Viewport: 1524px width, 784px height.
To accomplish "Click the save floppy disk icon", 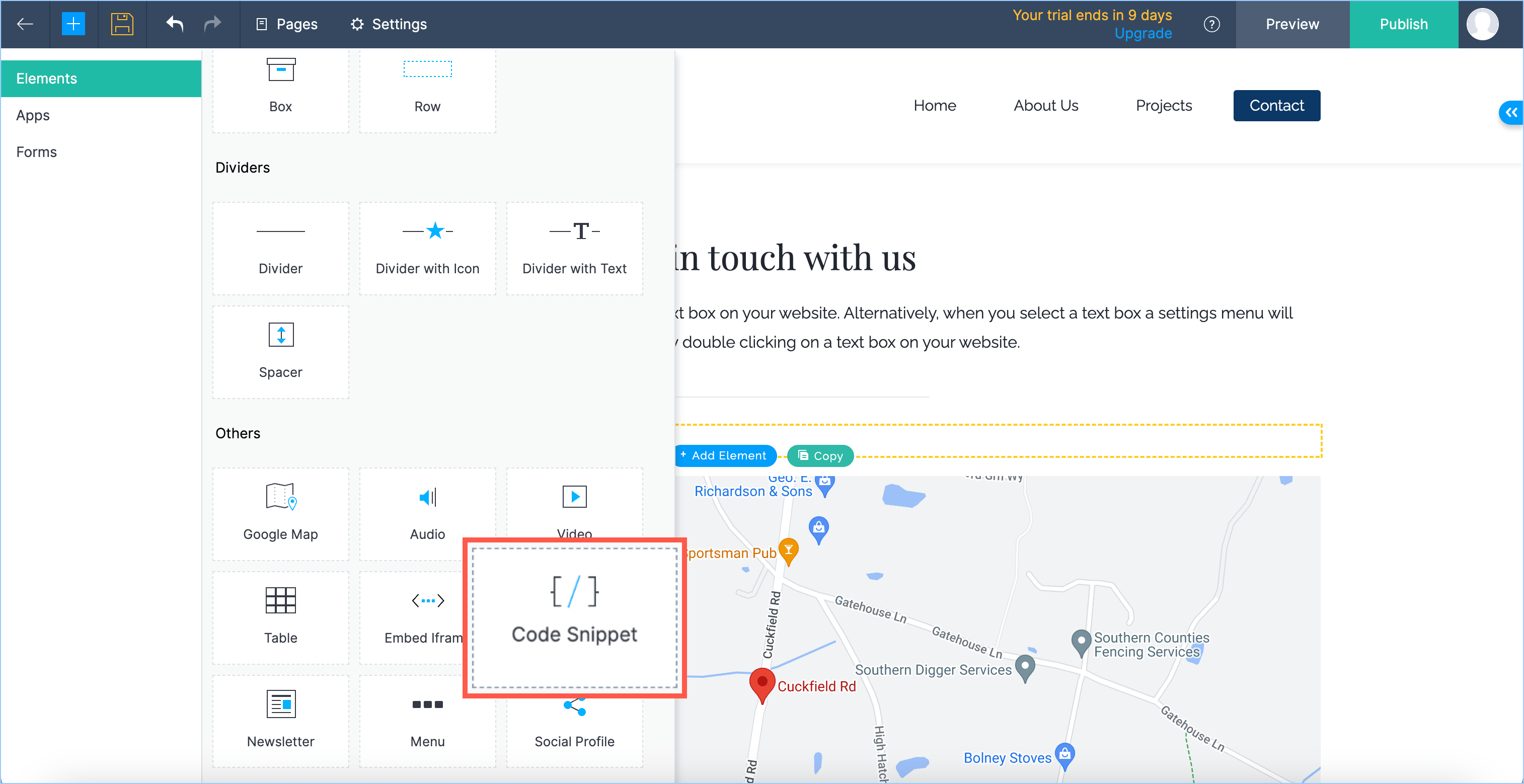I will (122, 24).
